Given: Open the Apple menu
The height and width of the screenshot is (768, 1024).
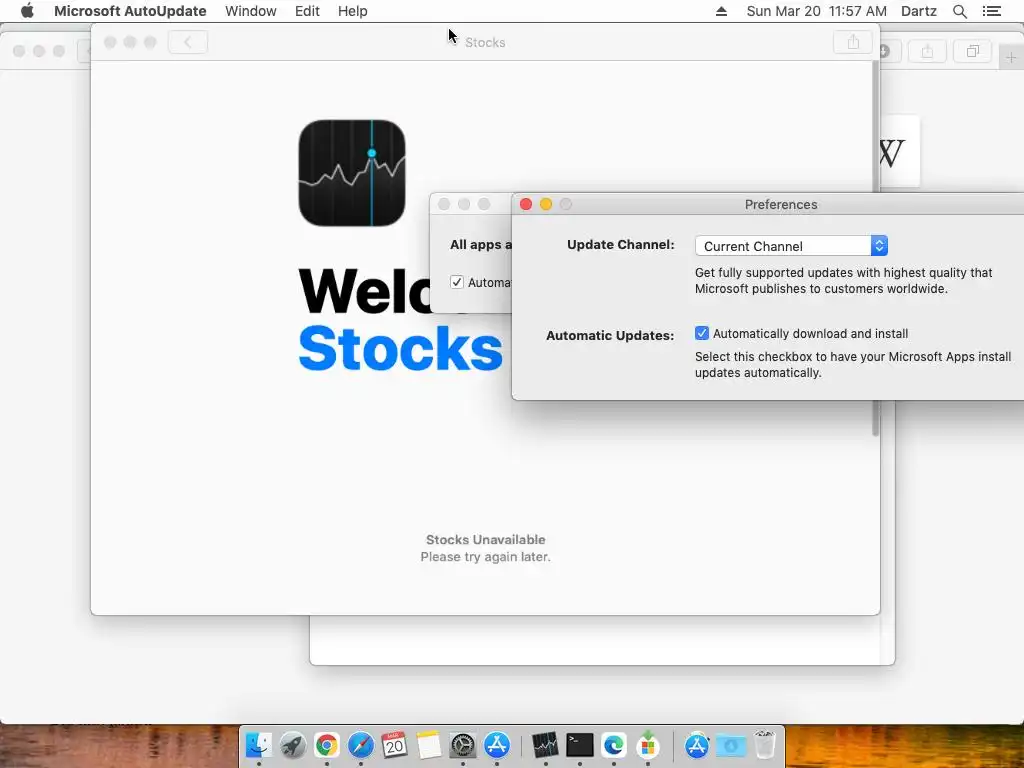Looking at the screenshot, I should pos(27,11).
